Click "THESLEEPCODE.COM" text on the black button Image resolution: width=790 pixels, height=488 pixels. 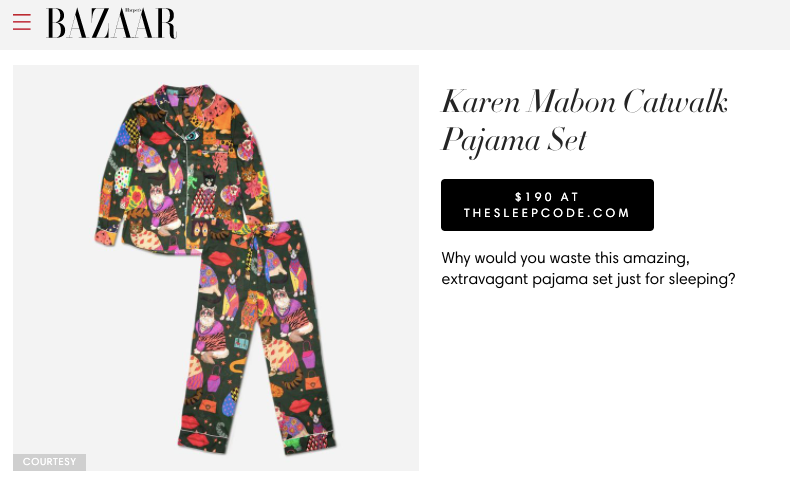tap(547, 213)
